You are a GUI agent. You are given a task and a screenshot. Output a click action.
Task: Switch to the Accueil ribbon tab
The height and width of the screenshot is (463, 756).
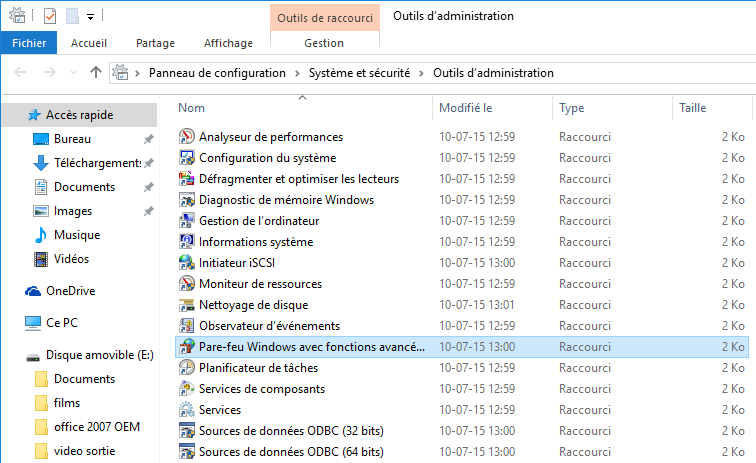(x=89, y=43)
